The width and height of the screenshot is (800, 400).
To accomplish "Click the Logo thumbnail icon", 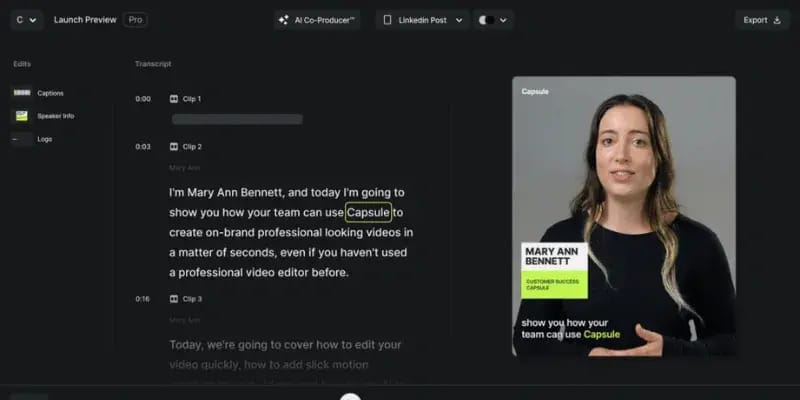I will pos(22,139).
